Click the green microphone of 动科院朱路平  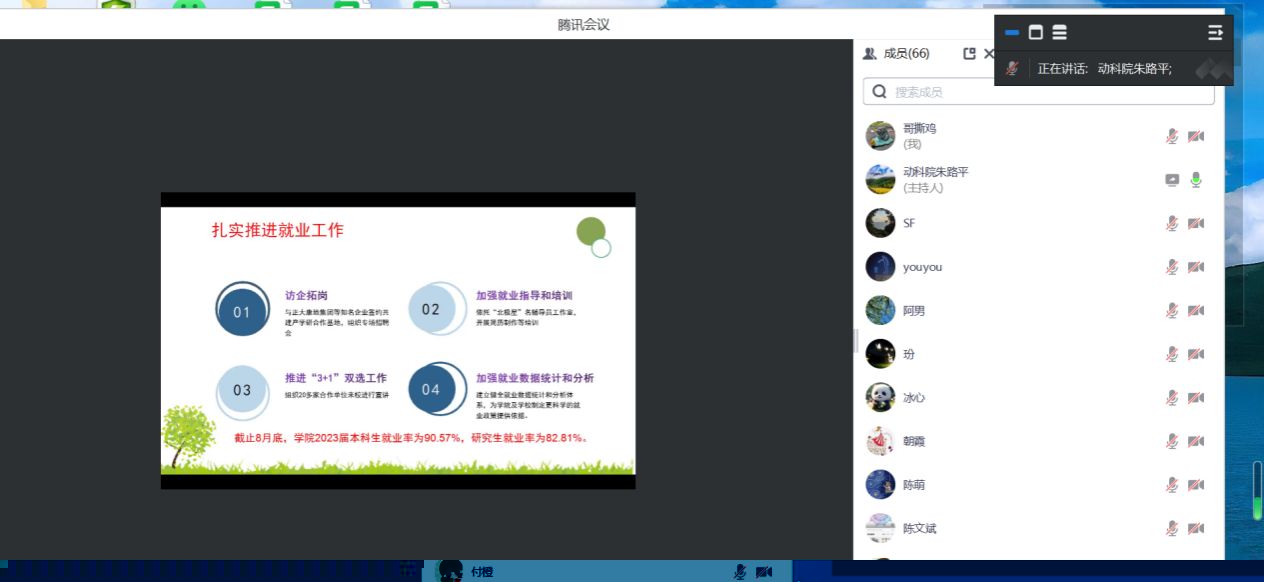click(x=1195, y=180)
